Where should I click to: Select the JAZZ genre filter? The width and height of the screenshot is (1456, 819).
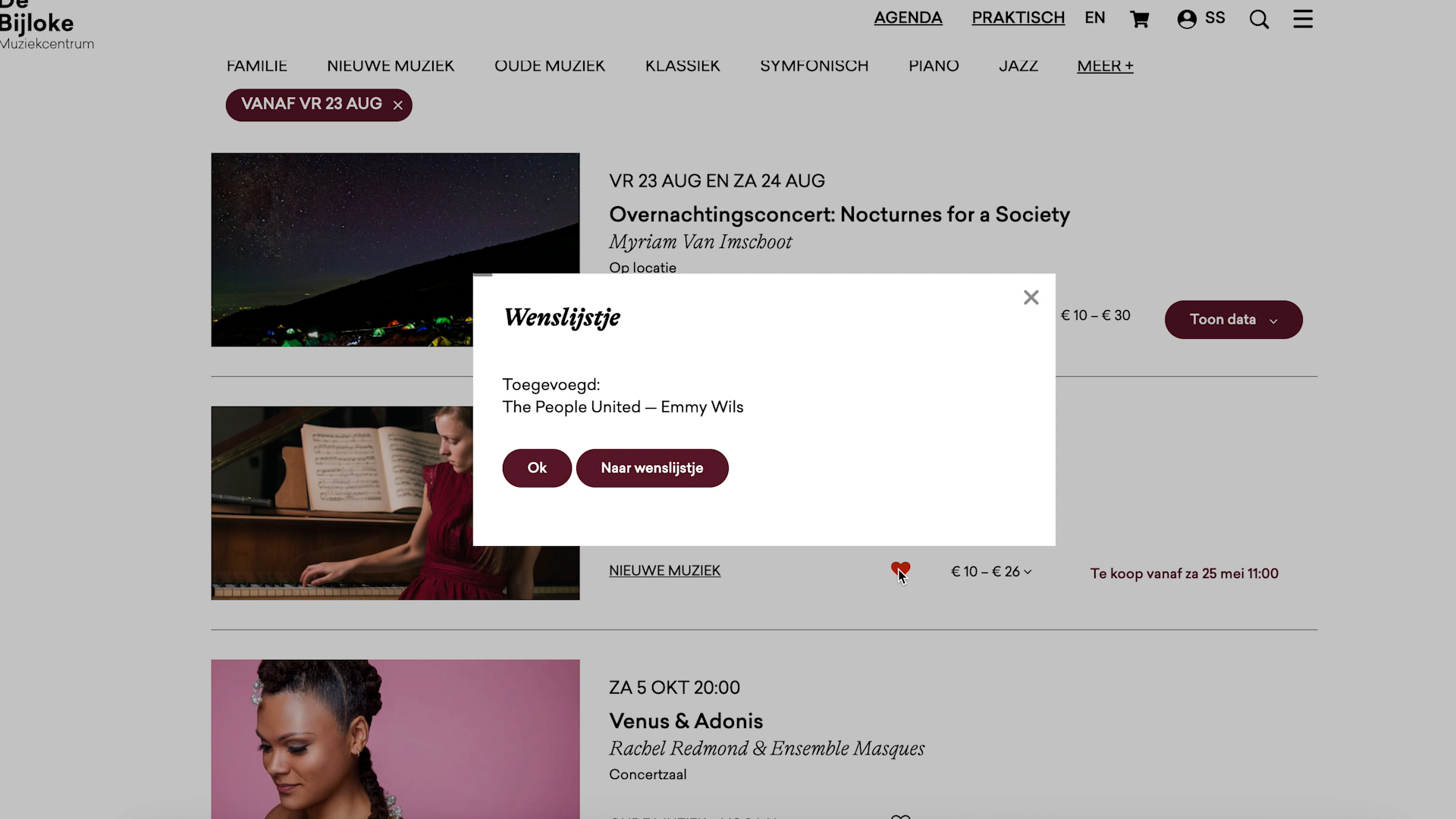pyautogui.click(x=1018, y=66)
